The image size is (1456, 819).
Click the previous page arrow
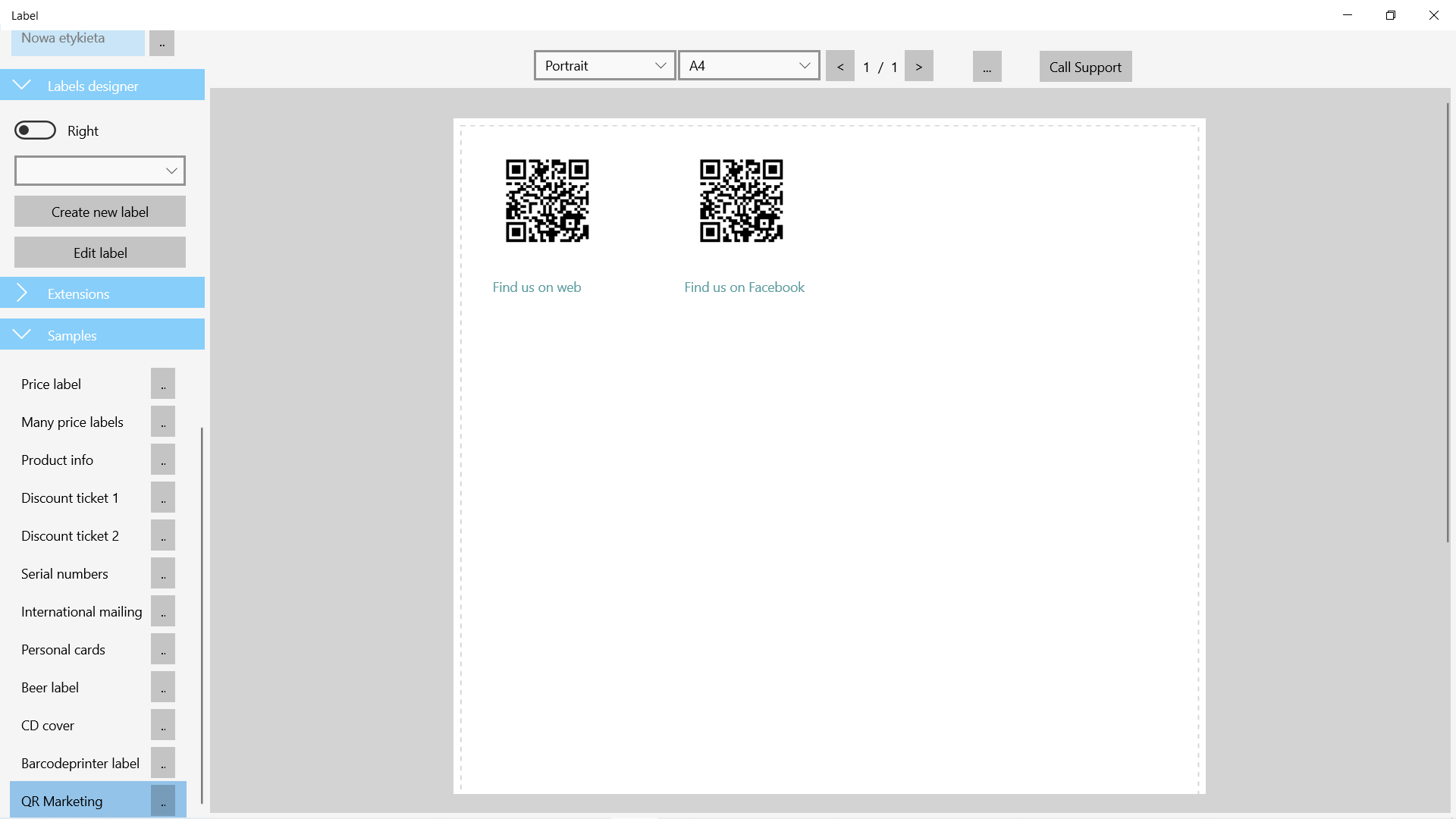point(840,66)
